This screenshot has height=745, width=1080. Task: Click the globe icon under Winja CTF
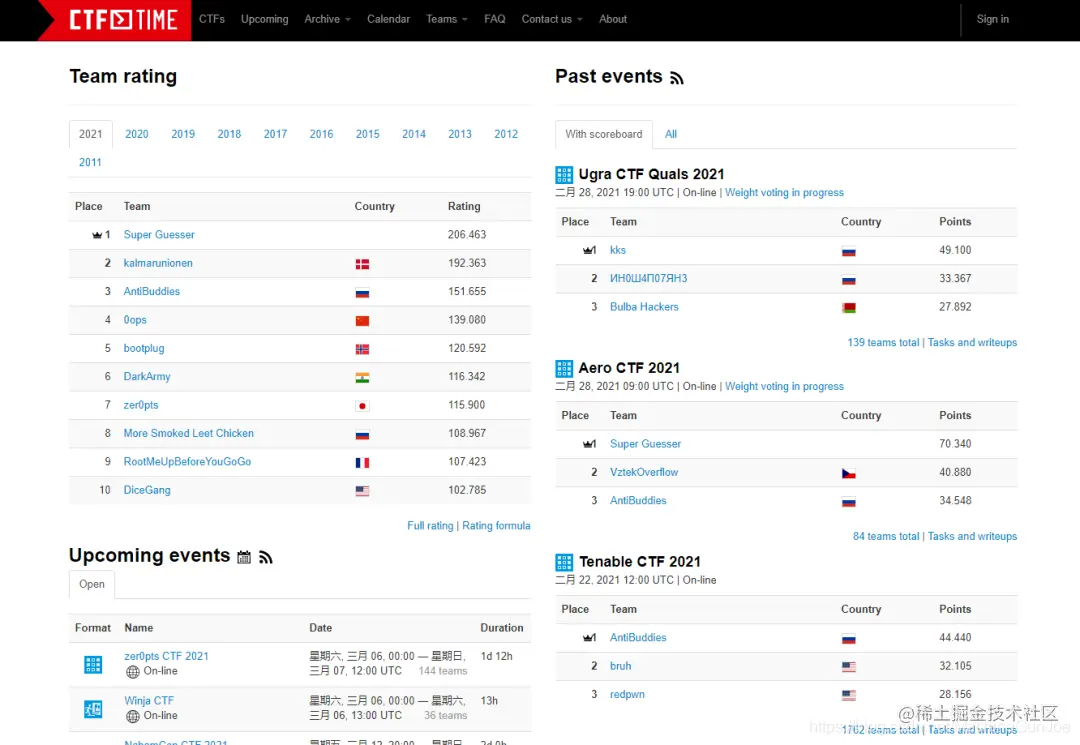[x=133, y=716]
